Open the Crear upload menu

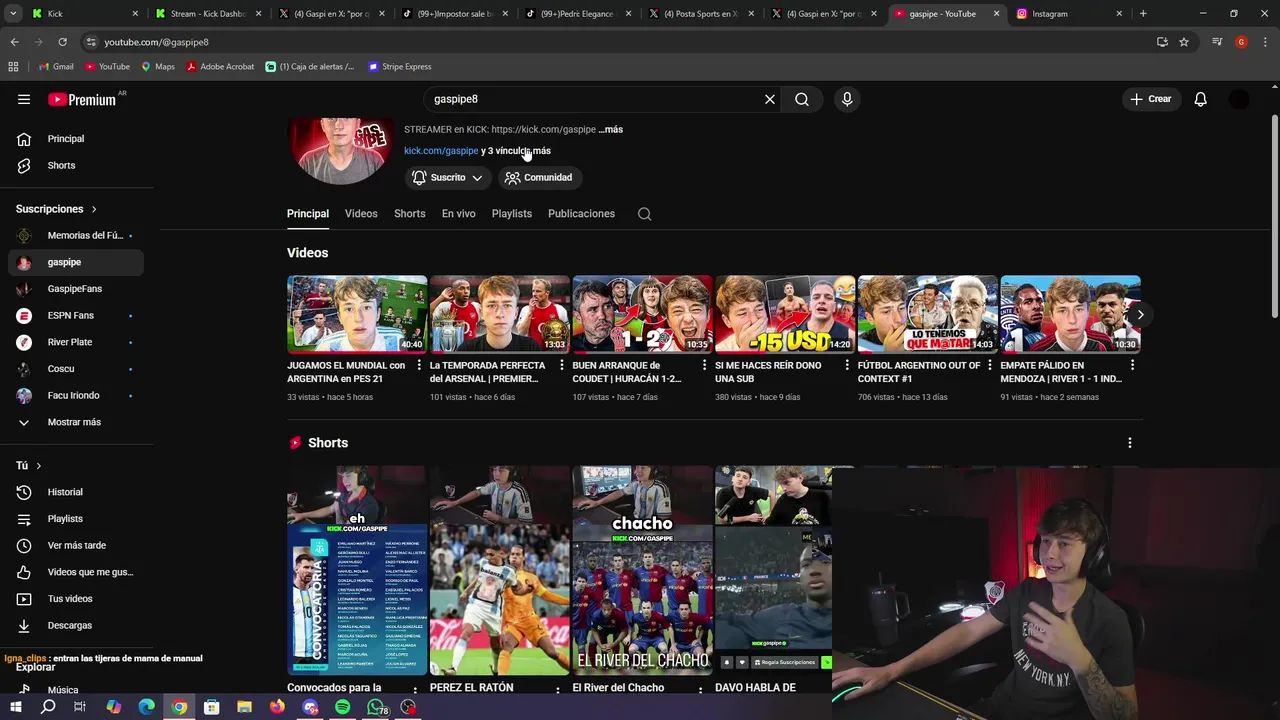coord(1150,99)
